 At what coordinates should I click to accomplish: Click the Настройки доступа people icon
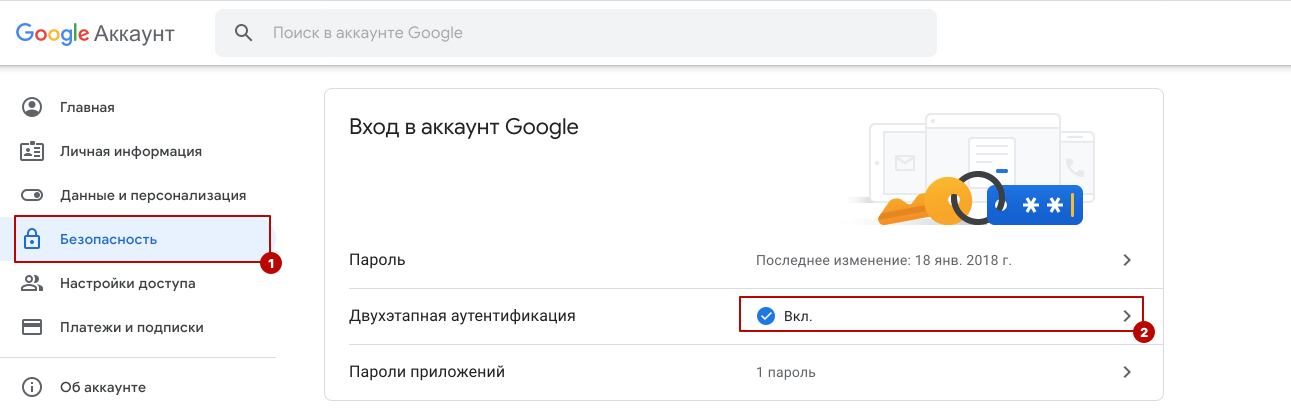click(x=32, y=283)
